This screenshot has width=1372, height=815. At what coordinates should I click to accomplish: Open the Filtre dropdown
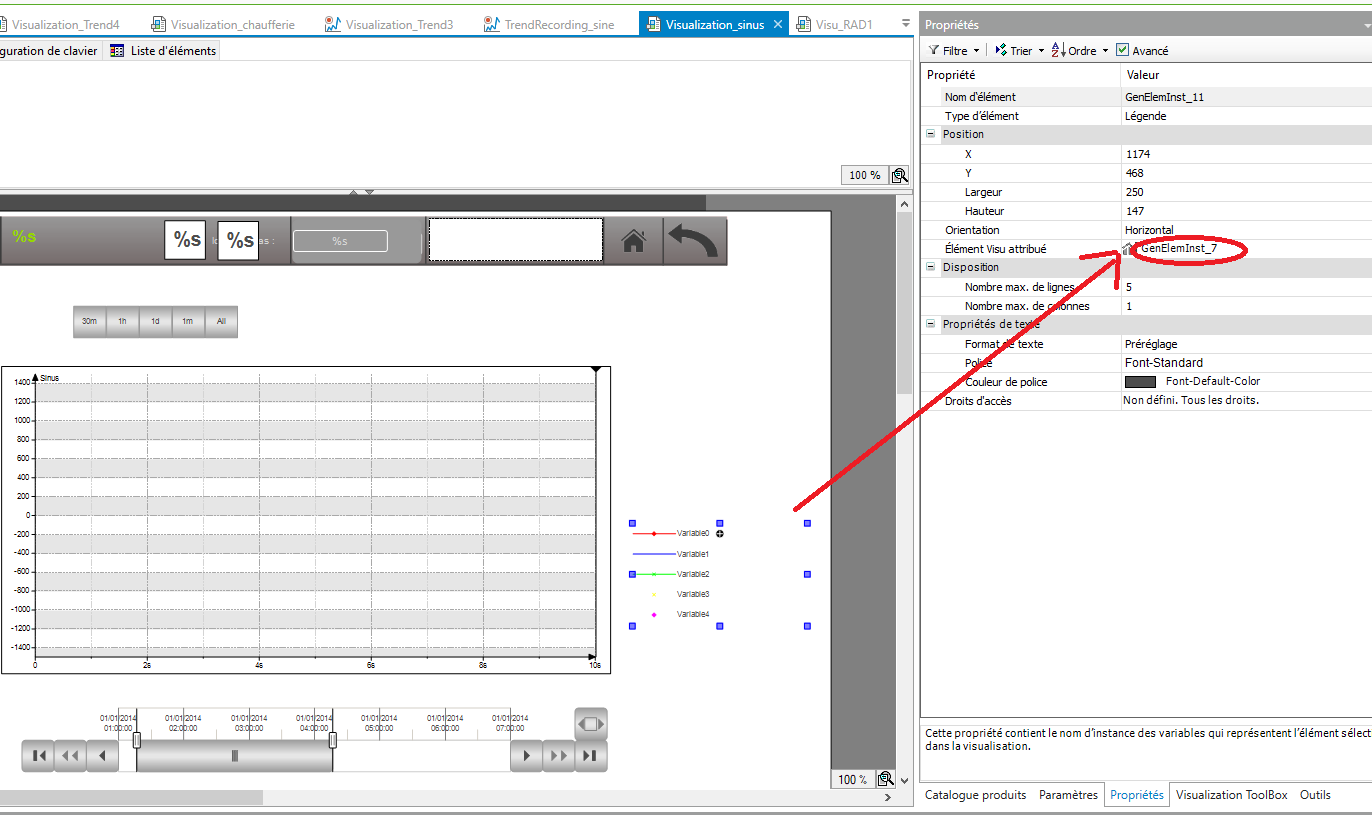pos(953,50)
